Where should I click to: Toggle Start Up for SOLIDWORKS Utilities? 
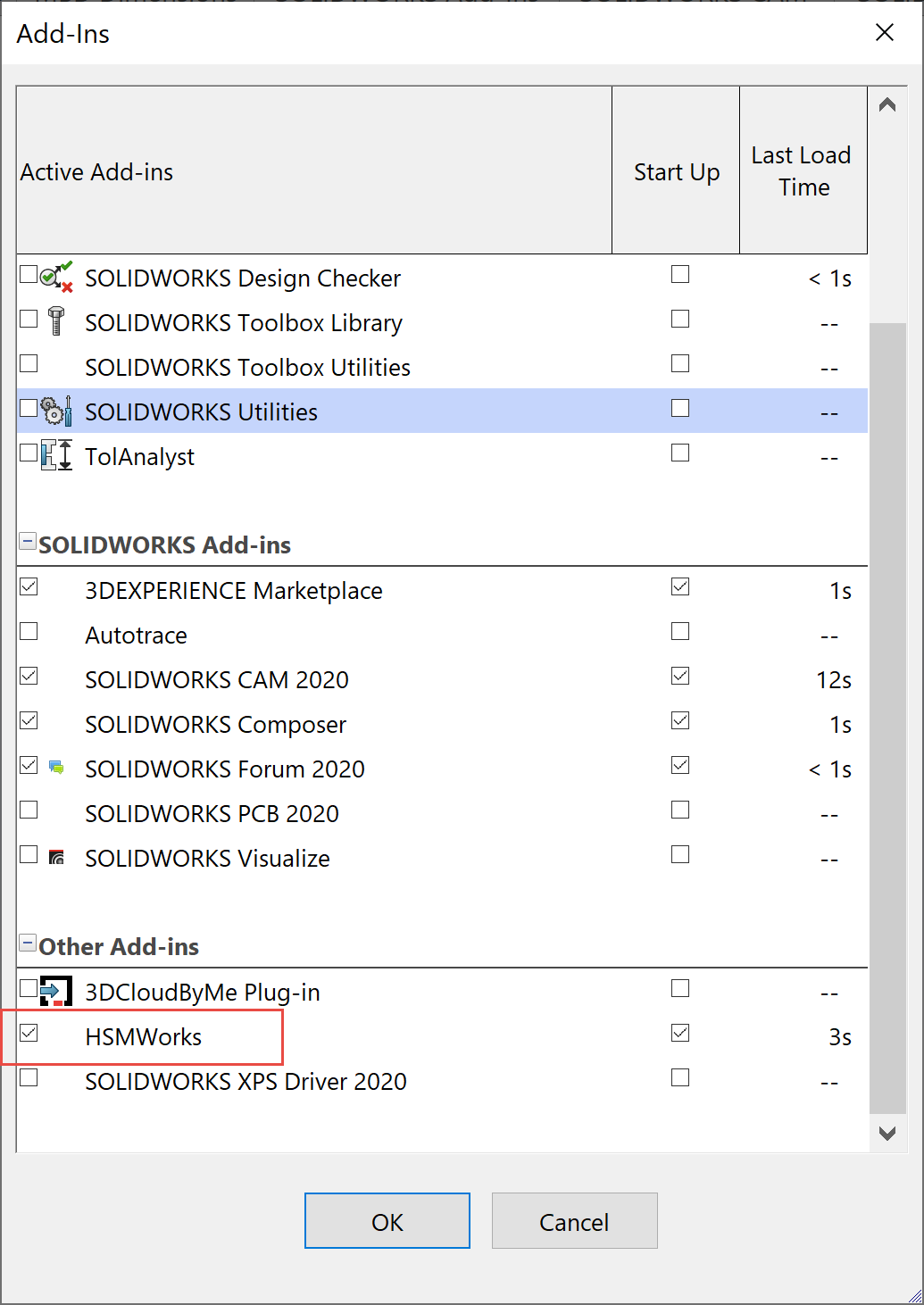click(x=680, y=408)
